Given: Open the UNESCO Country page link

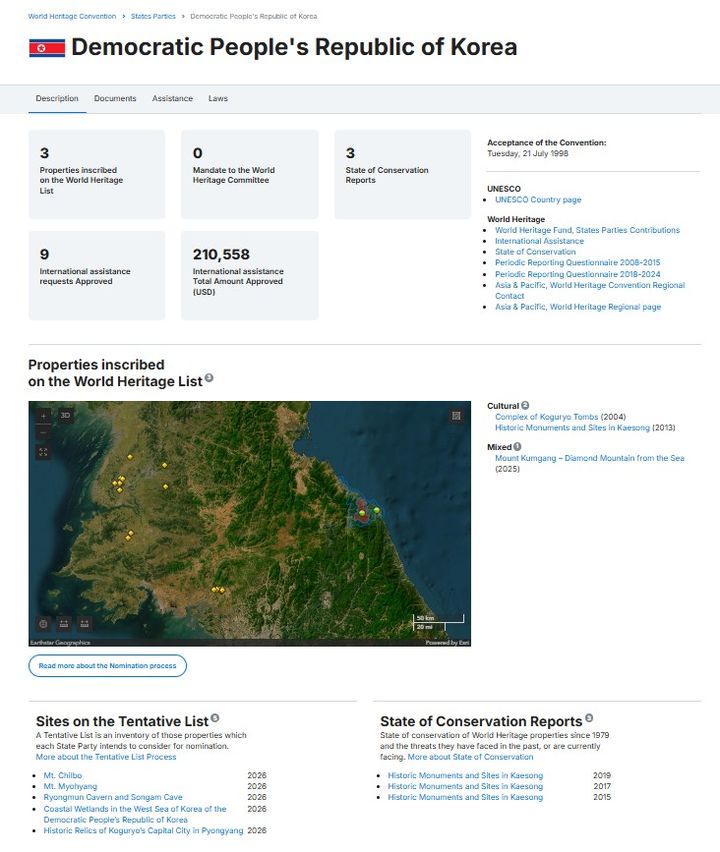Looking at the screenshot, I should pos(538,200).
